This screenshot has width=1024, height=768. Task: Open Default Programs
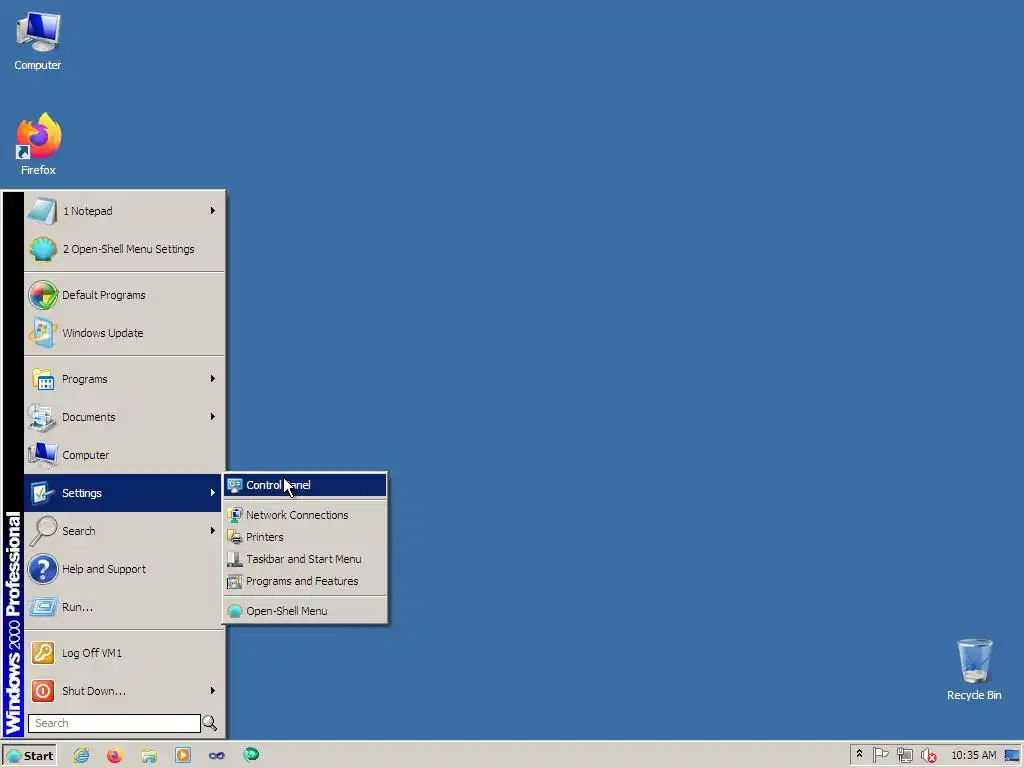pyautogui.click(x=124, y=295)
